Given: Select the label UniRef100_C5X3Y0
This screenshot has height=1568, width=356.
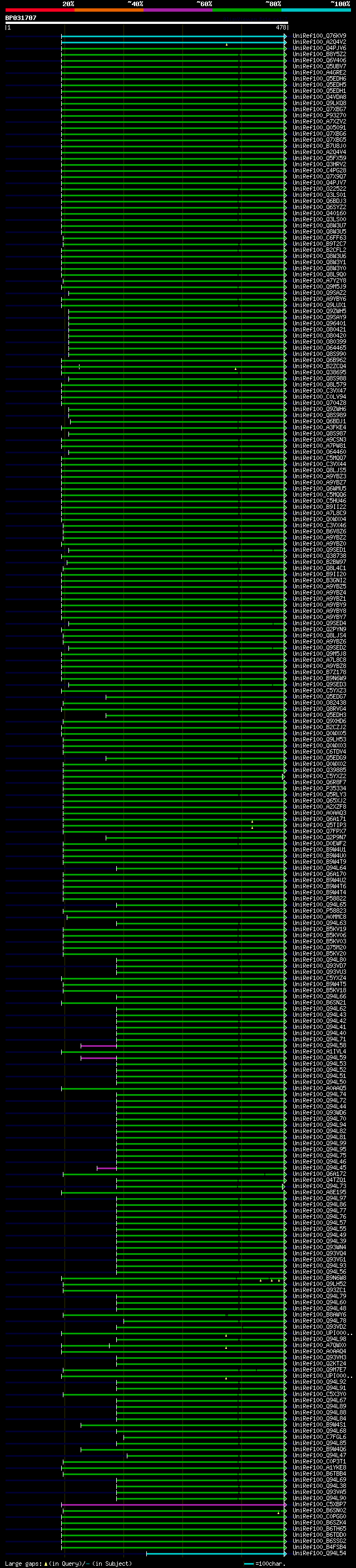Looking at the screenshot, I should (319, 1394).
